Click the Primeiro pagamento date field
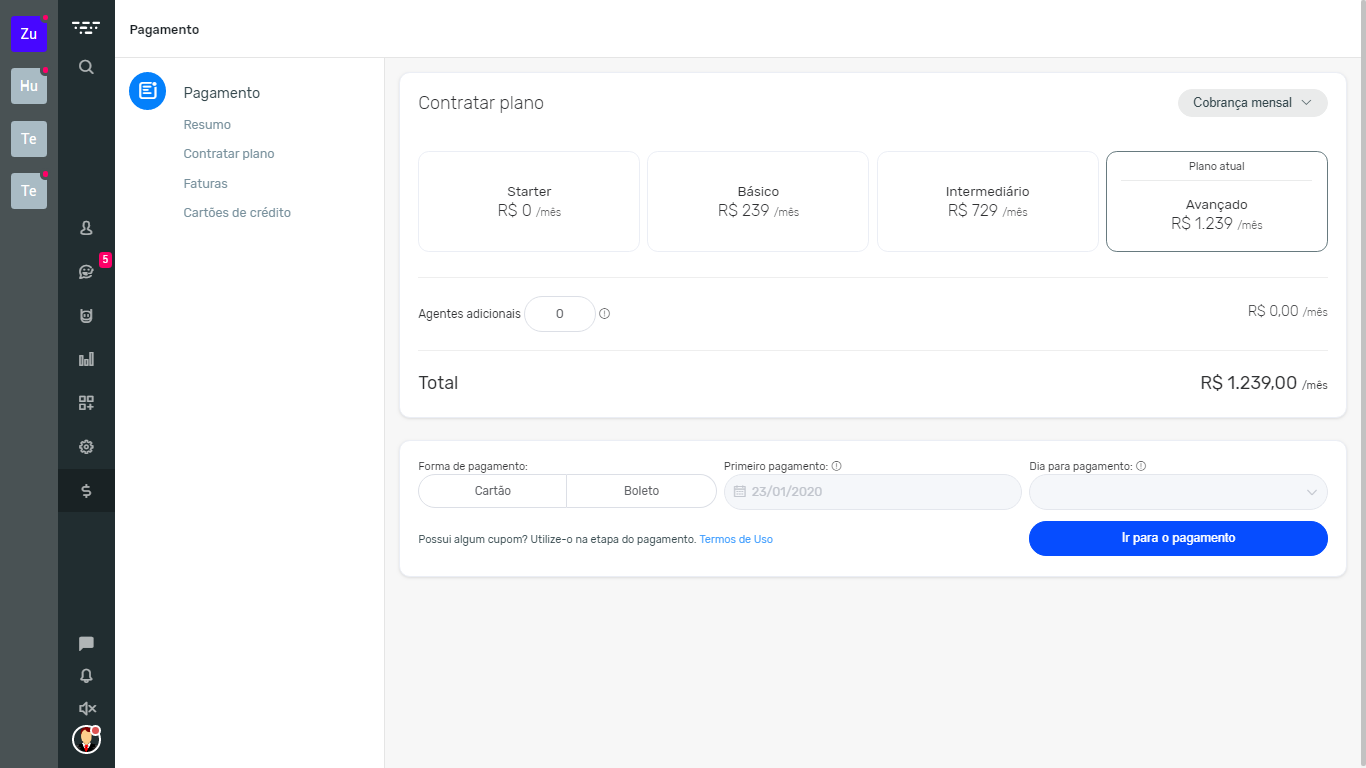The image size is (1366, 768). point(873,492)
